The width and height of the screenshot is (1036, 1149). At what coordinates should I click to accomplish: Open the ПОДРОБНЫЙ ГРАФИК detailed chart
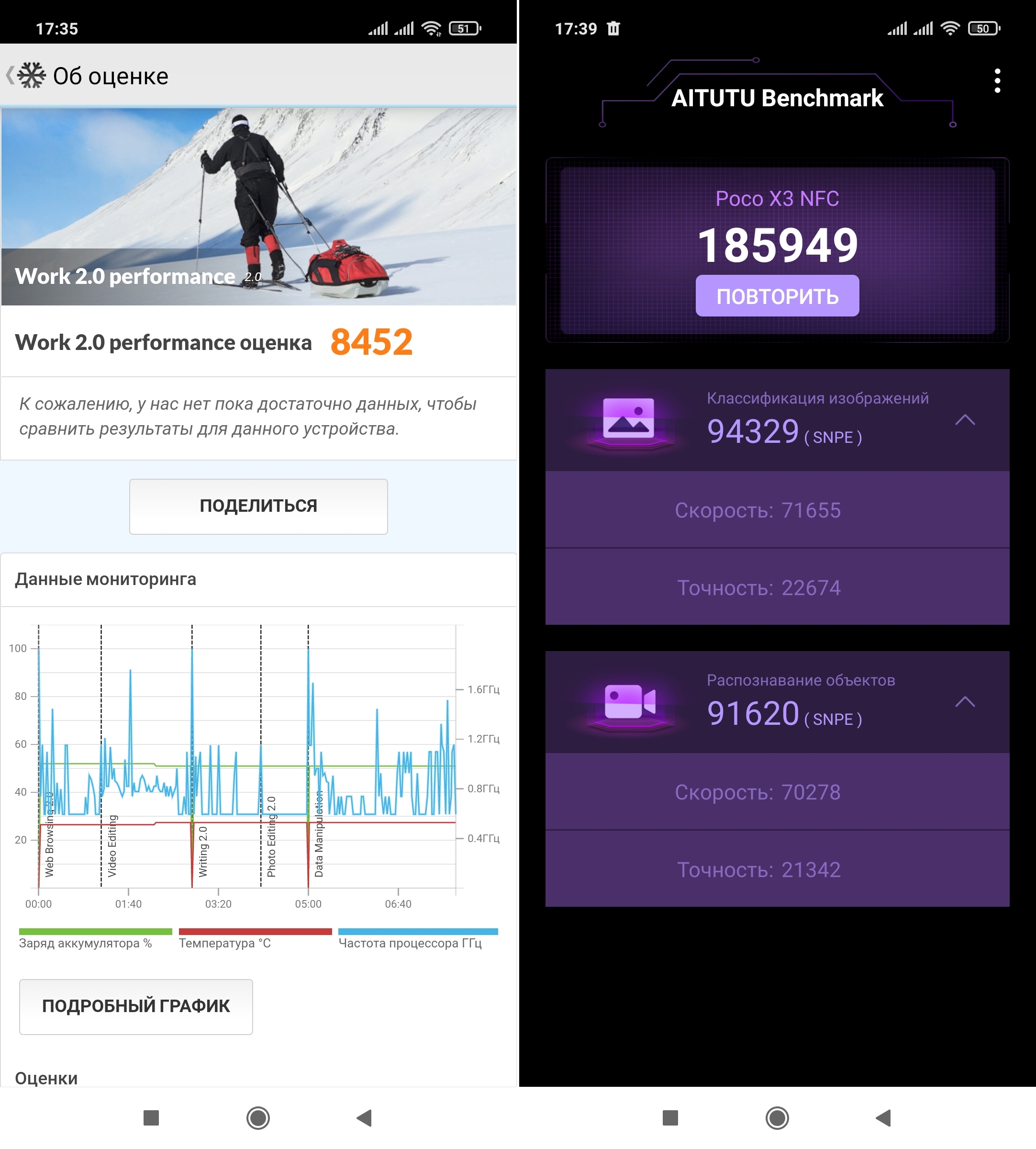coord(135,1006)
